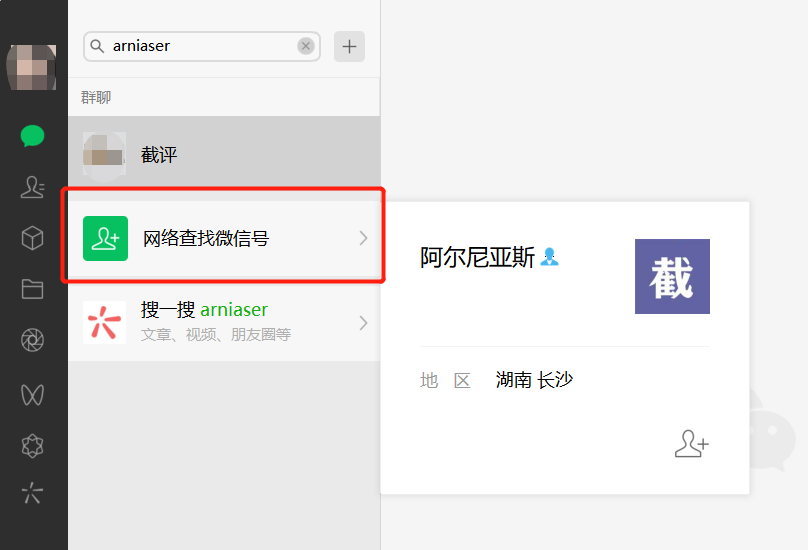Focus the search box containing arniaser
Viewport: 808px width, 550px height.
pos(202,46)
